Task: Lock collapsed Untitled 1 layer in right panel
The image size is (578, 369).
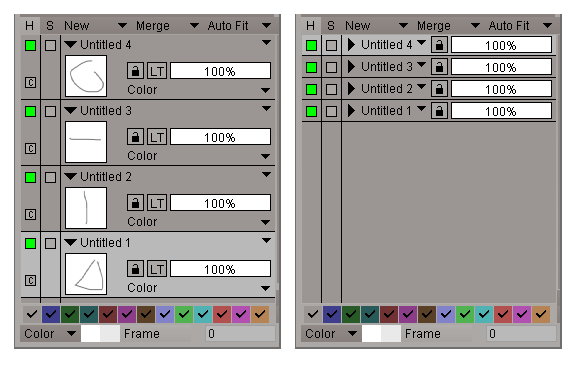Action: pos(439,111)
